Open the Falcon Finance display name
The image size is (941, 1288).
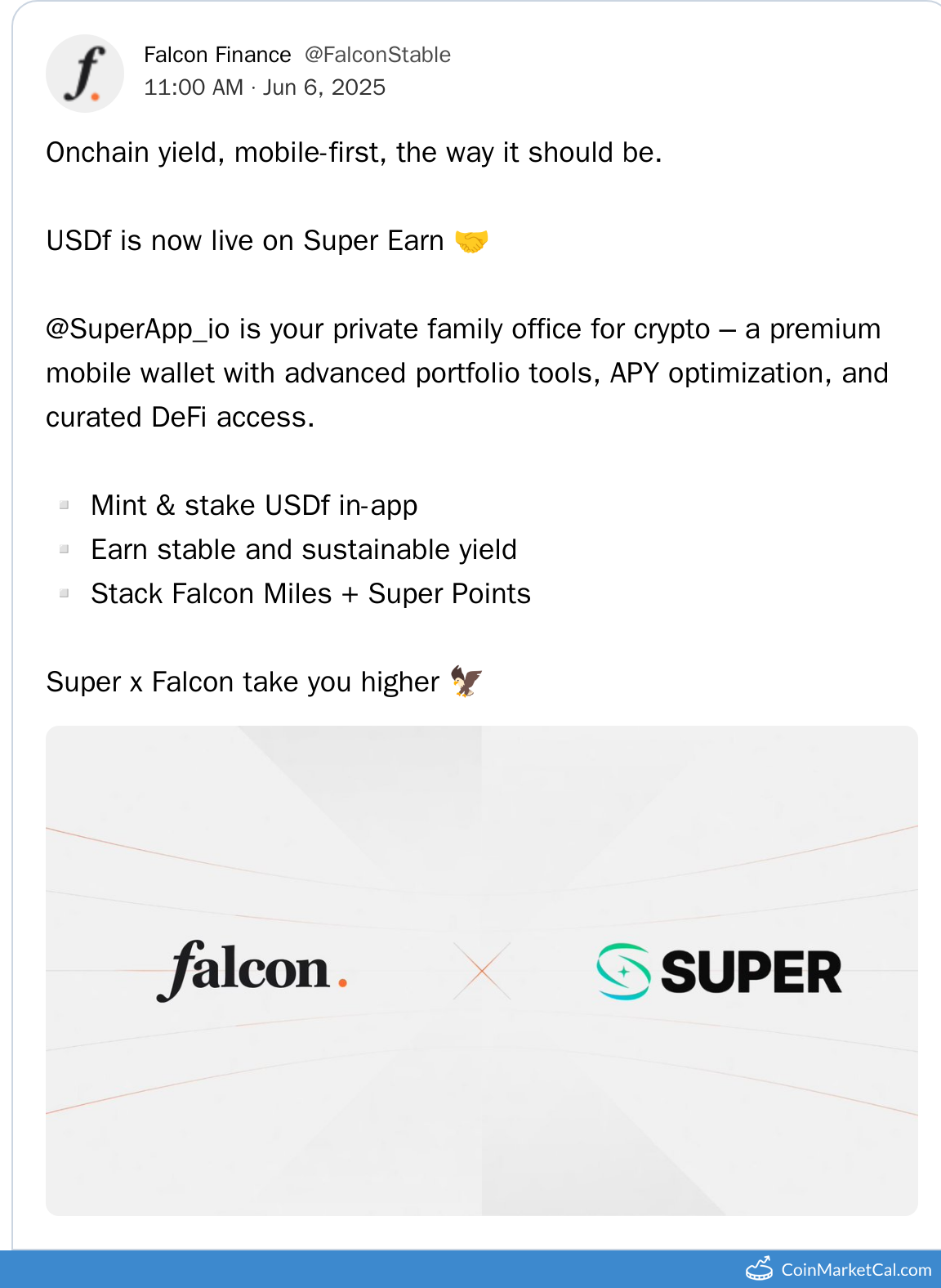[217, 55]
